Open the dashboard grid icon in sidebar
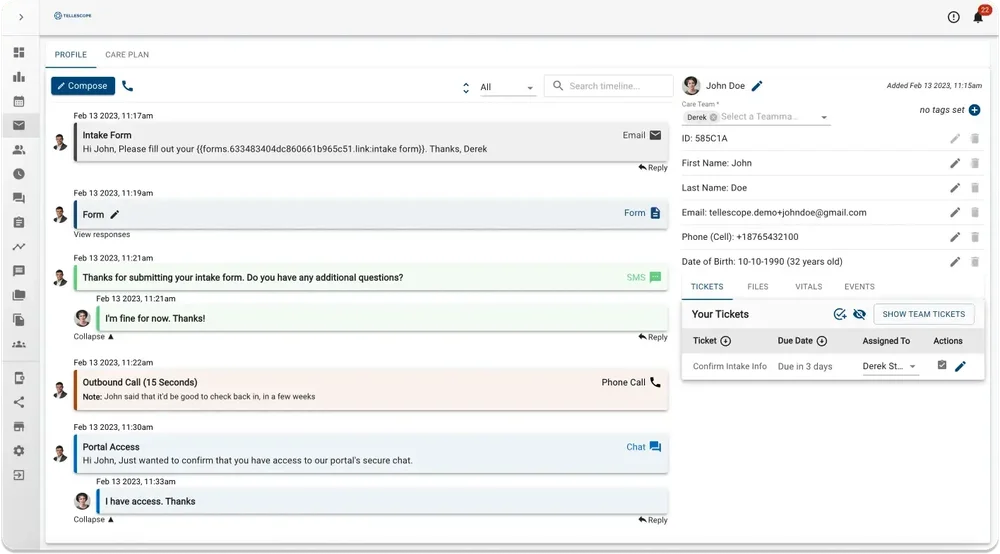Viewport: 1000px width, 554px height. [x=19, y=52]
